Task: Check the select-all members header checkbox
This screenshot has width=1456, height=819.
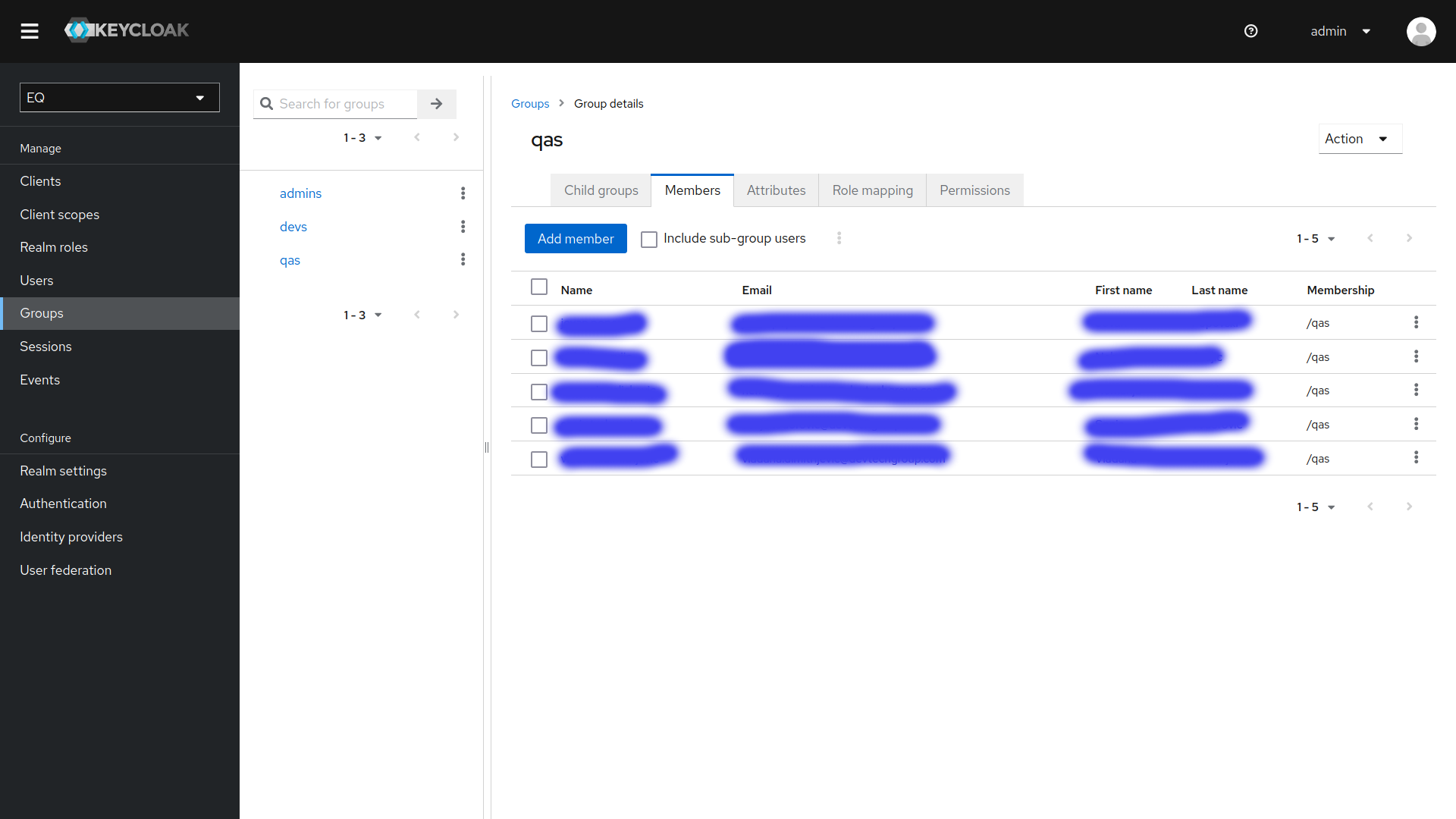Action: [539, 287]
